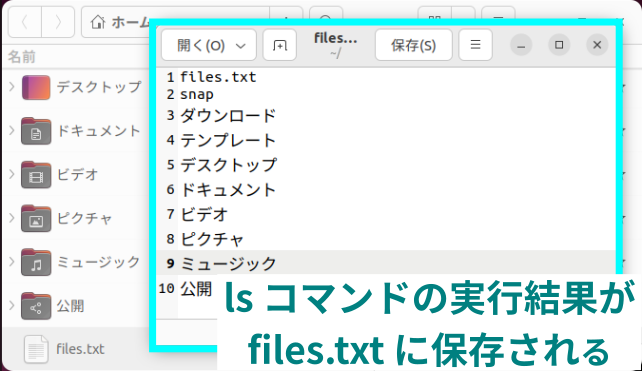Screen dimensions: 642x371
Task: Place cursor on line 2 snap in editor
Action: point(197,95)
